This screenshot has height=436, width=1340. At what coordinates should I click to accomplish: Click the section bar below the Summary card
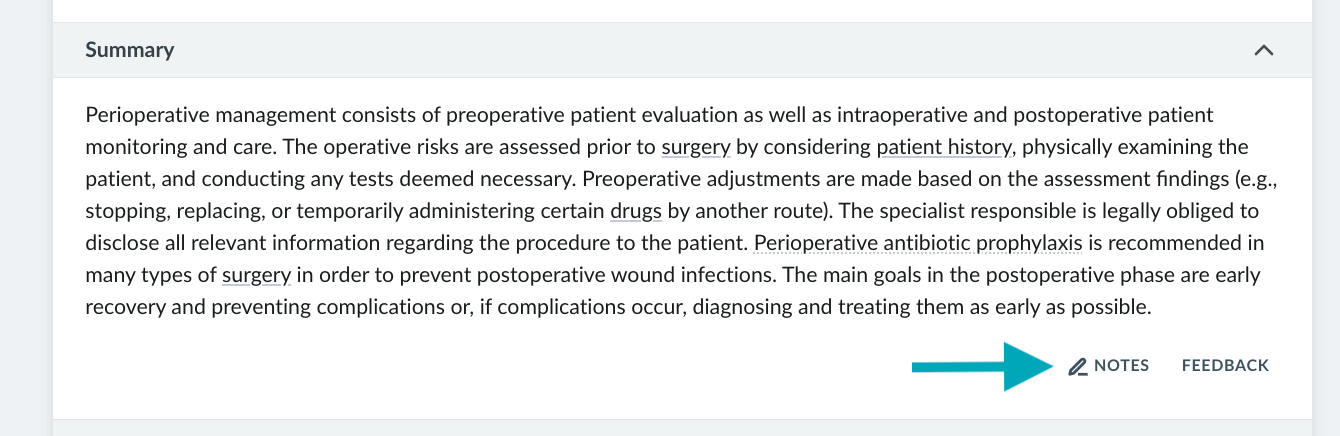[x=682, y=428]
